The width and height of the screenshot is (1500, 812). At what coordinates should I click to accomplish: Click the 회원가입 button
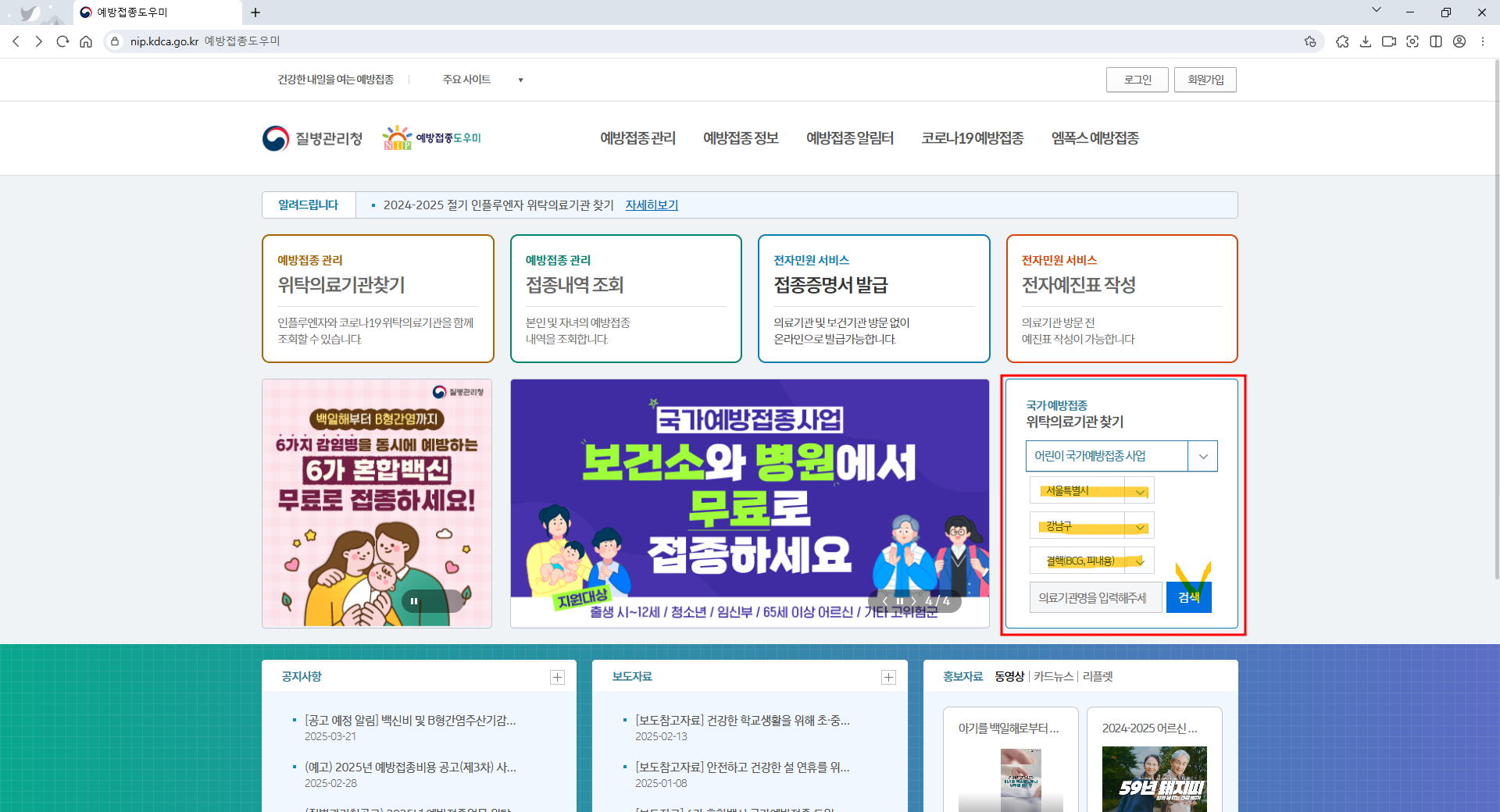[1205, 80]
